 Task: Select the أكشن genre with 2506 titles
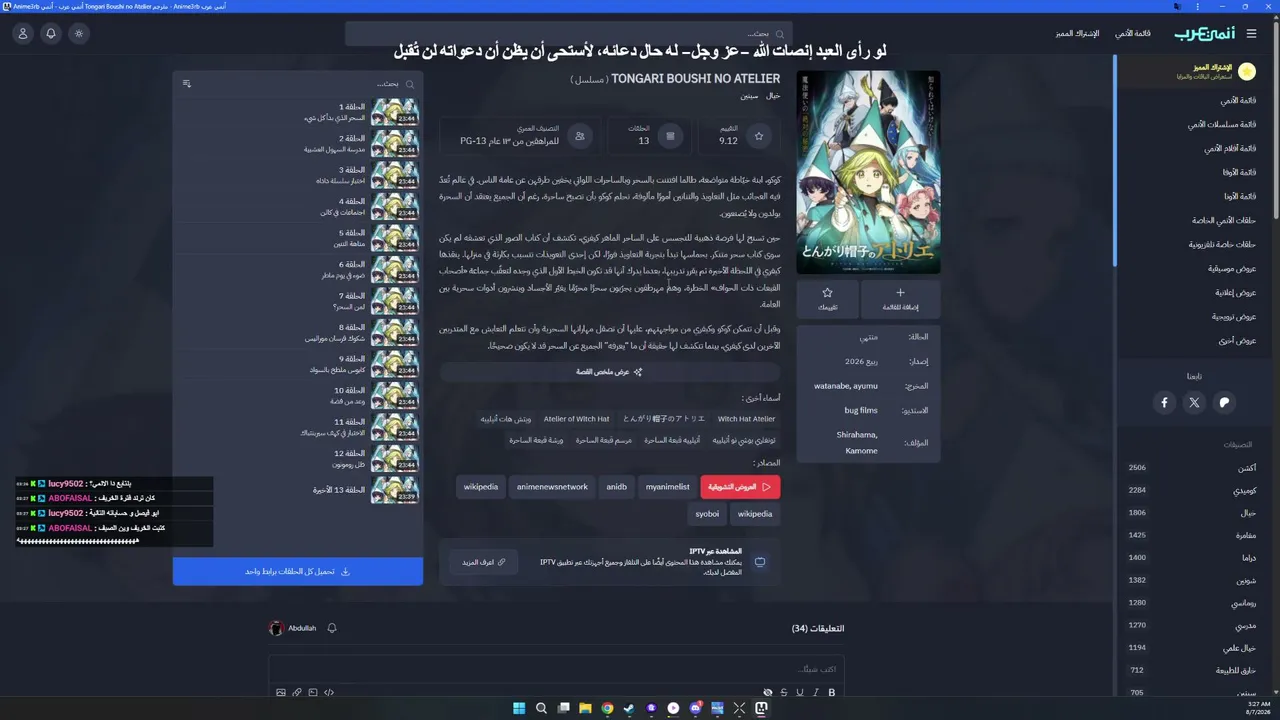(1192, 468)
